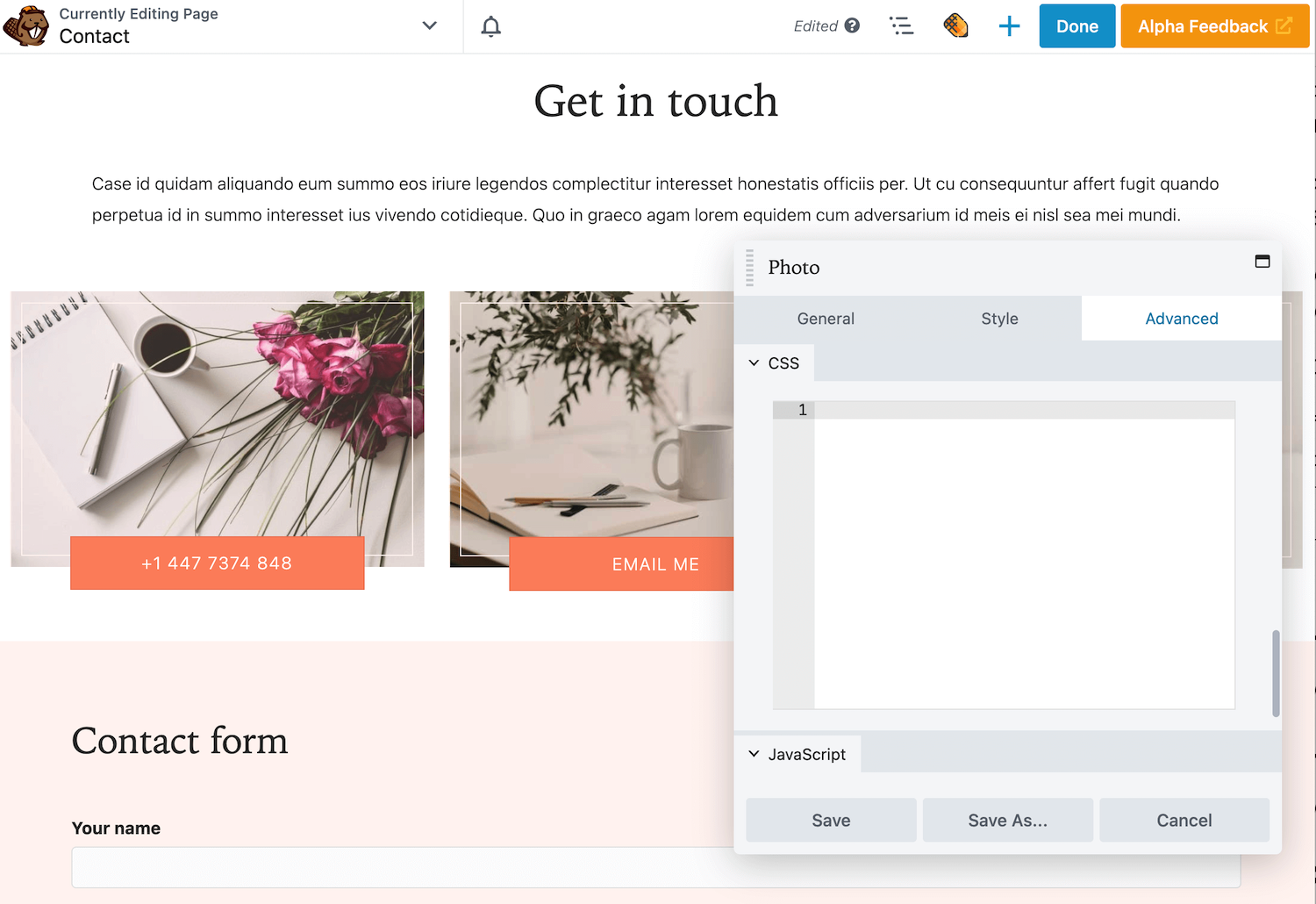
Task: Open the notifications bell
Action: tap(491, 26)
